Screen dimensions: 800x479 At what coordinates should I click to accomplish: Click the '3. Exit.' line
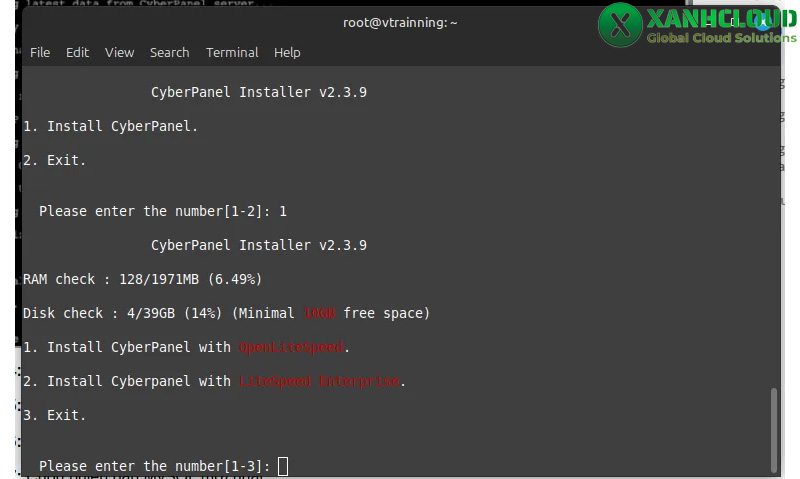(55, 415)
